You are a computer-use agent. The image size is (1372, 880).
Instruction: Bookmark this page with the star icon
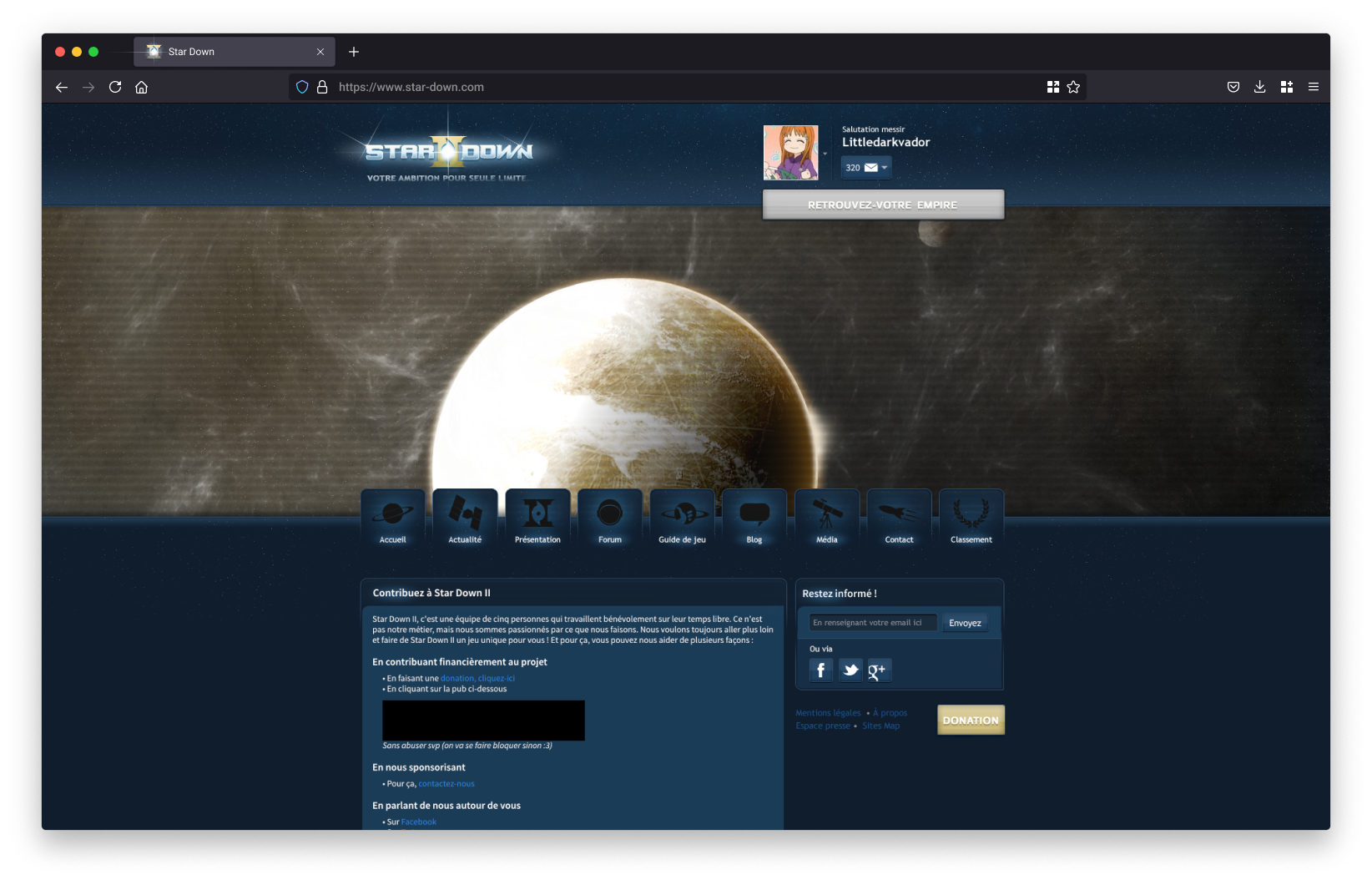click(x=1073, y=87)
